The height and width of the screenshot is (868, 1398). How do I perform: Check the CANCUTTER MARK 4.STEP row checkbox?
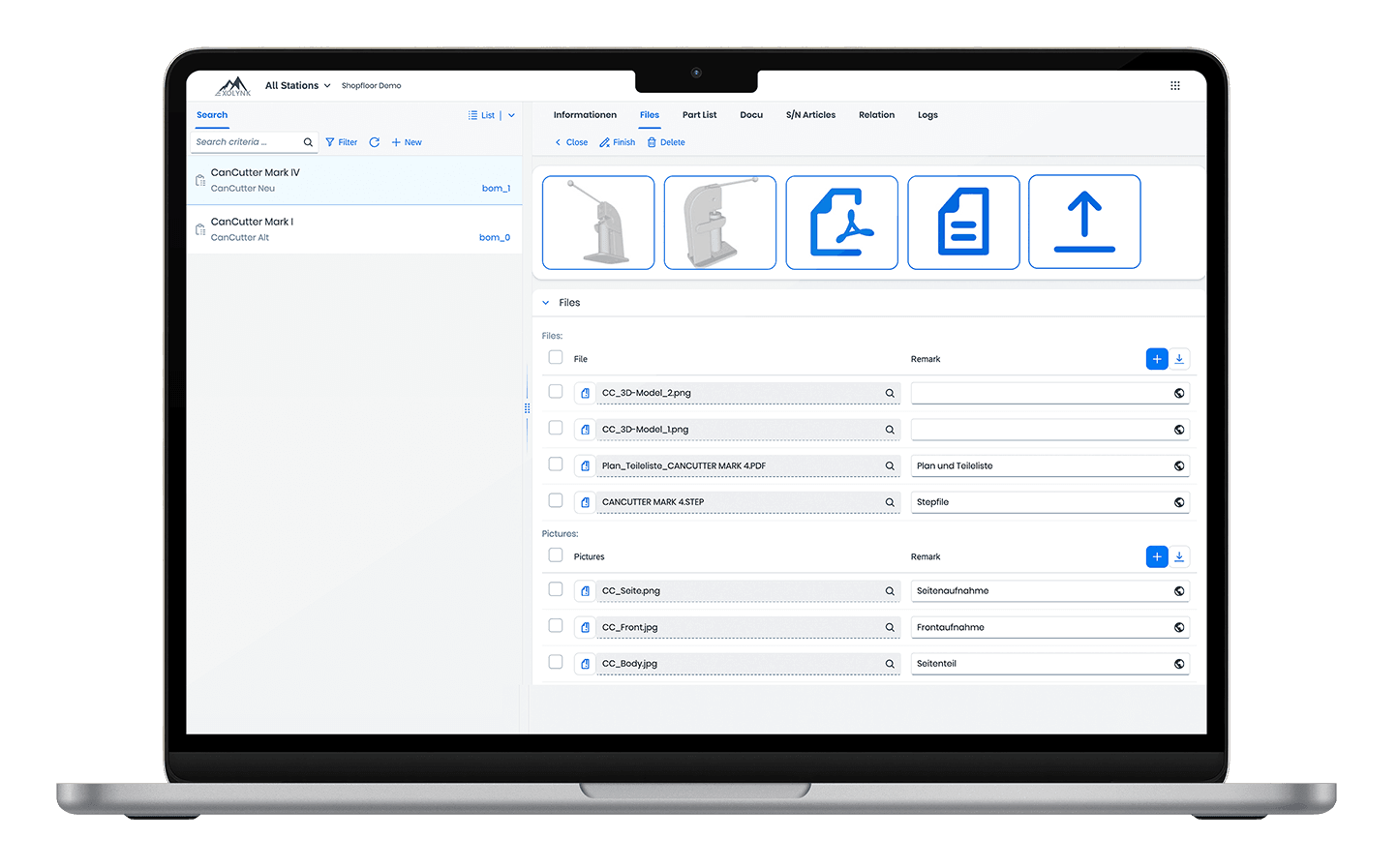click(x=556, y=500)
